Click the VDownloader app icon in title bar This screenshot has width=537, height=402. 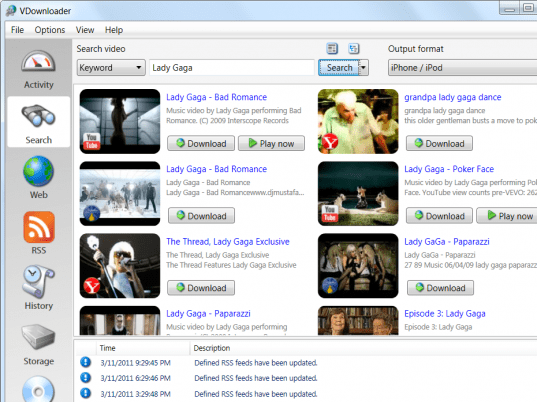click(x=11, y=11)
